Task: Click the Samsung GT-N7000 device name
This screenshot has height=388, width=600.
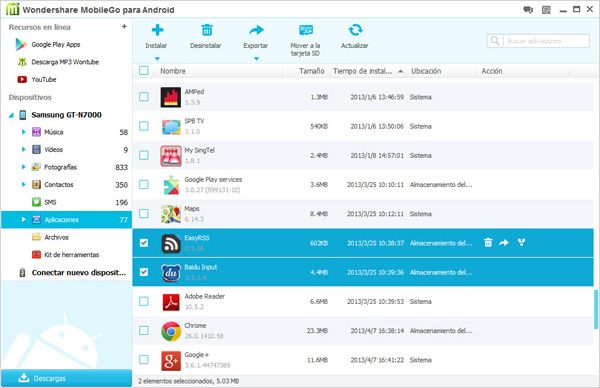Action: point(67,115)
